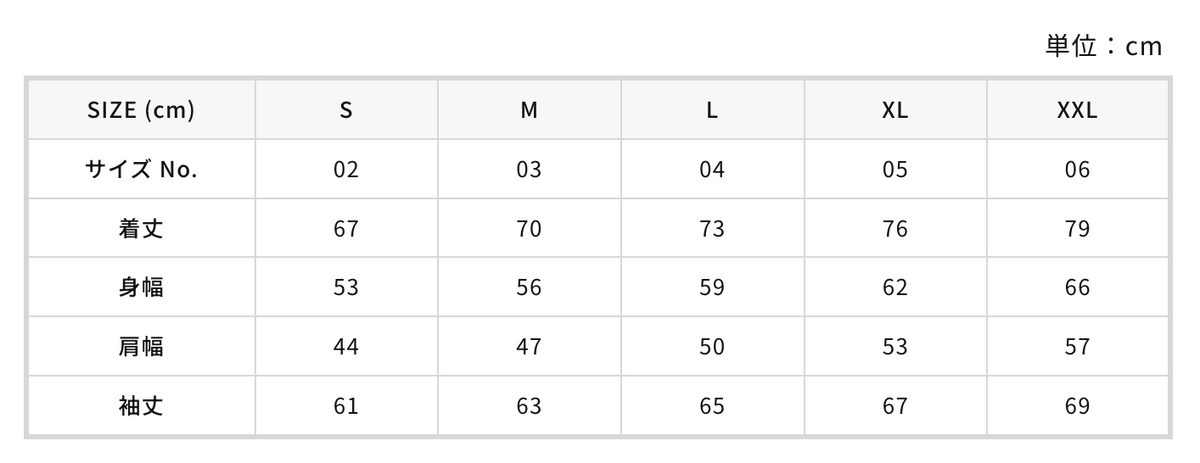The image size is (1200, 463).
Task: Click the 袖丈 value 69 for XXL
Action: pos(1078,406)
